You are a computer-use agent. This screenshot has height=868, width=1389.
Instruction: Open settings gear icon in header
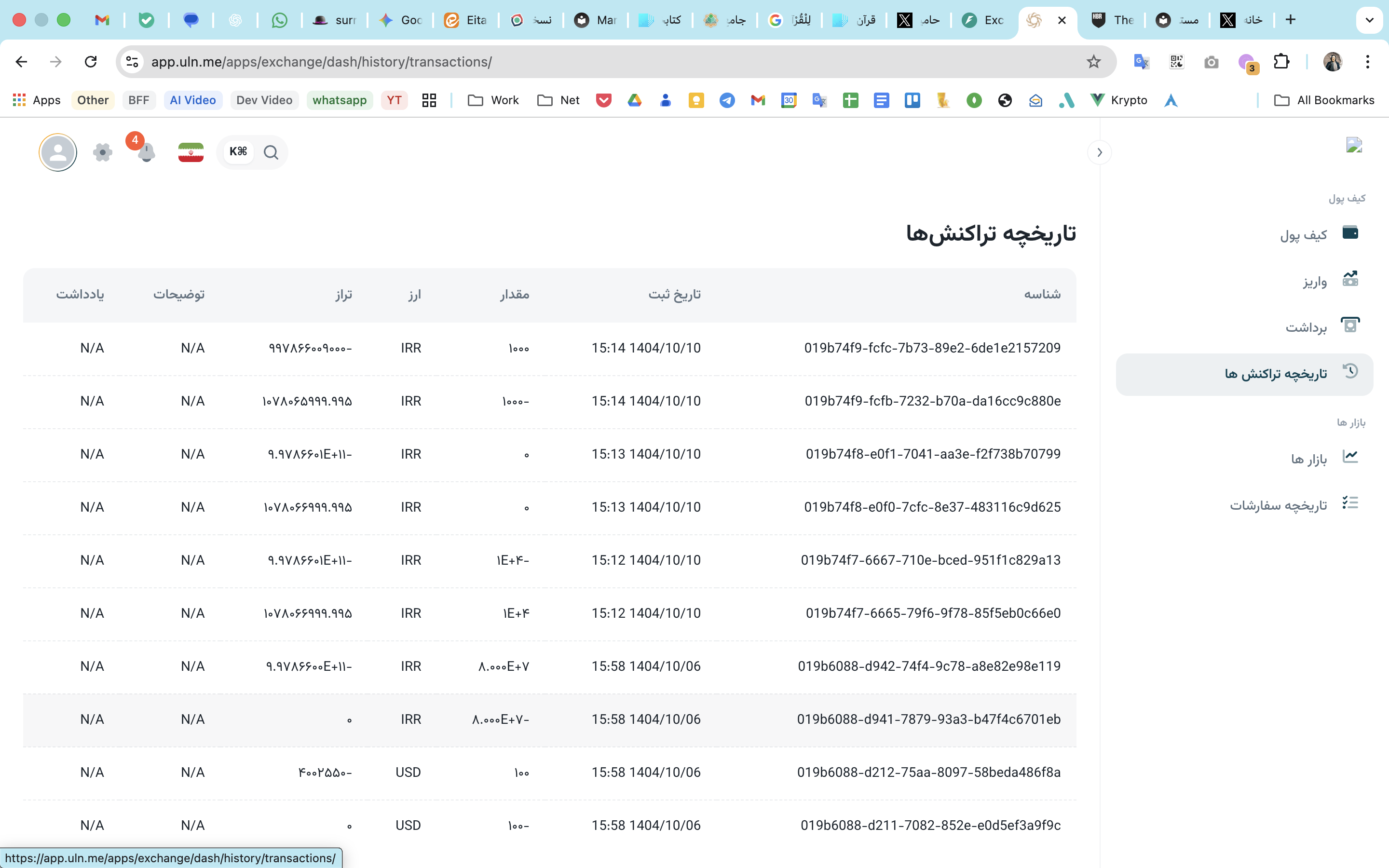tap(103, 152)
